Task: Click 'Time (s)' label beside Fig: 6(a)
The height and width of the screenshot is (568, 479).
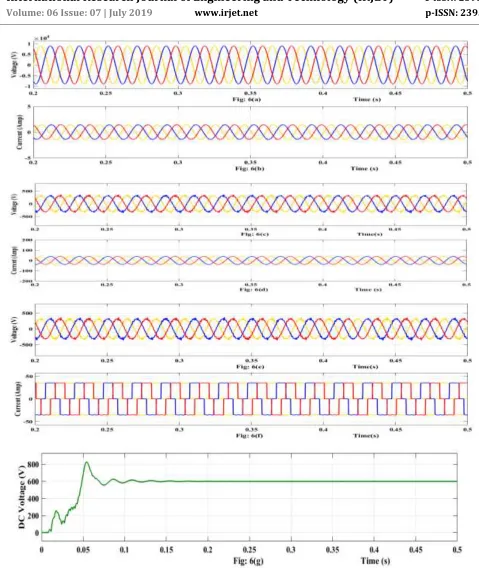Action: 367,99
